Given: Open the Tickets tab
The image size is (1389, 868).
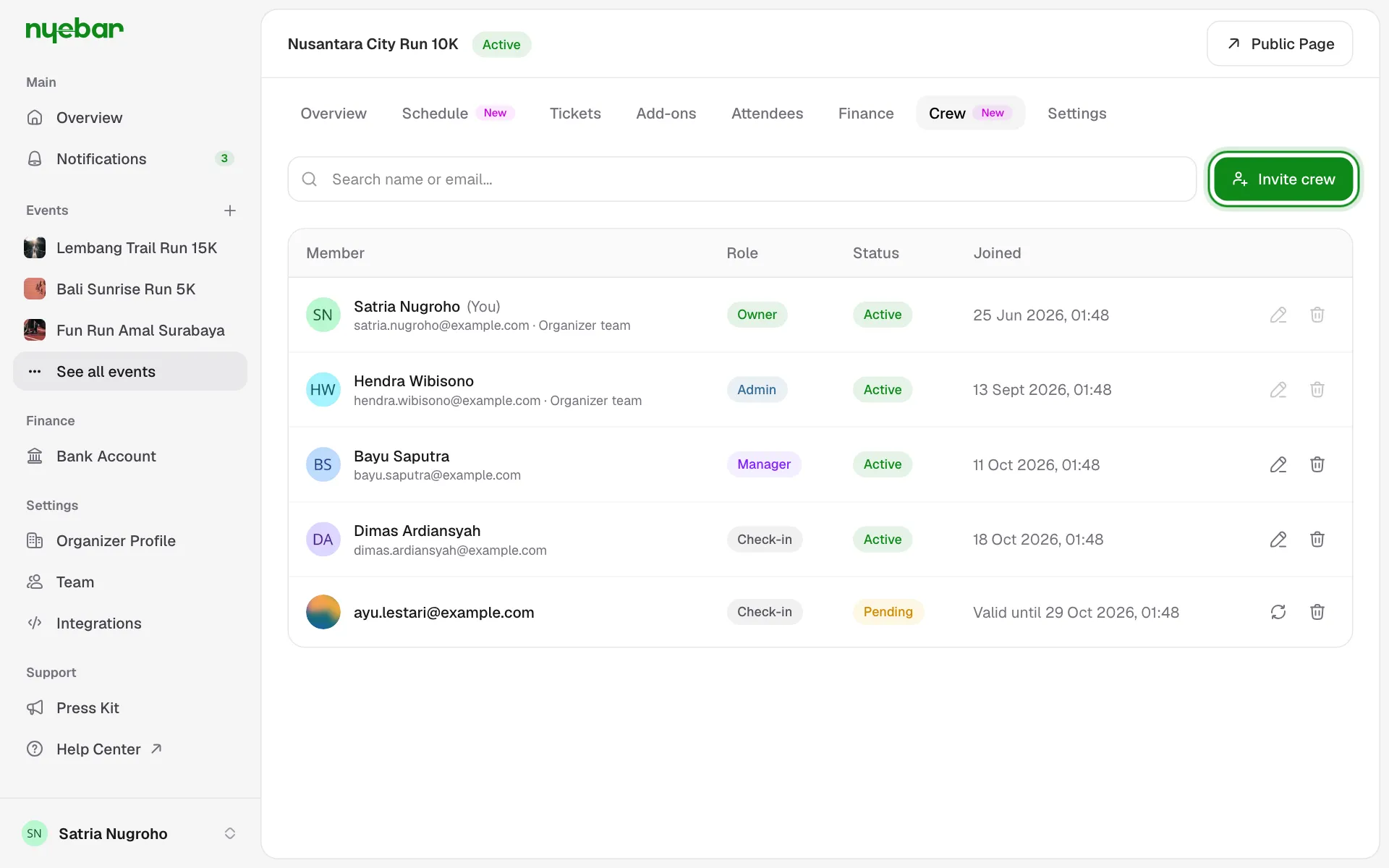Looking at the screenshot, I should (575, 114).
